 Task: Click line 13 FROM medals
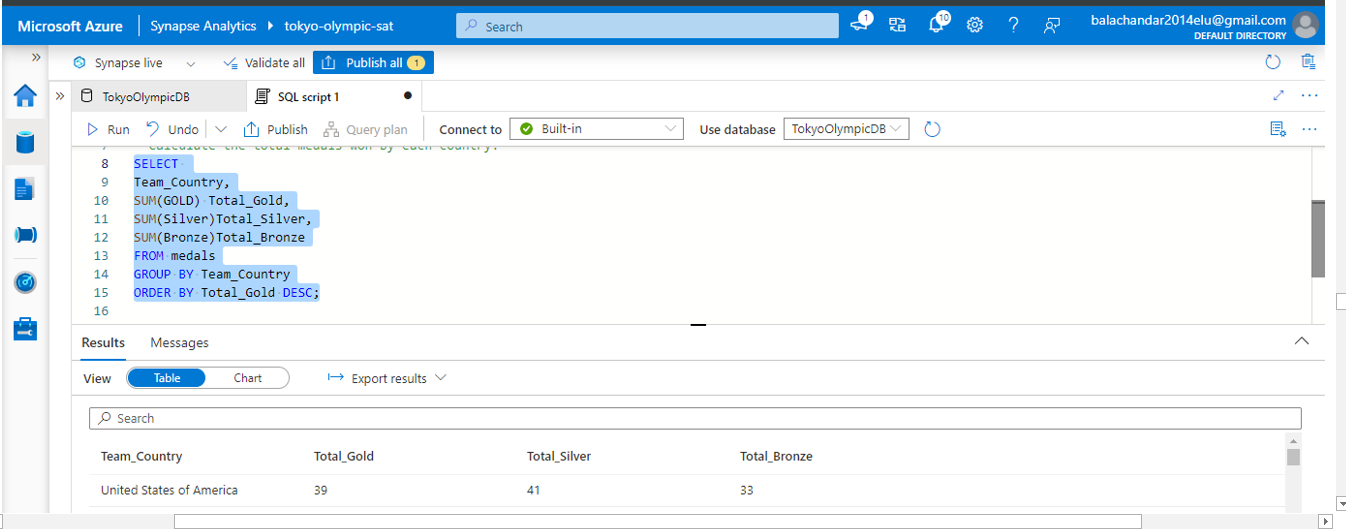coord(175,256)
